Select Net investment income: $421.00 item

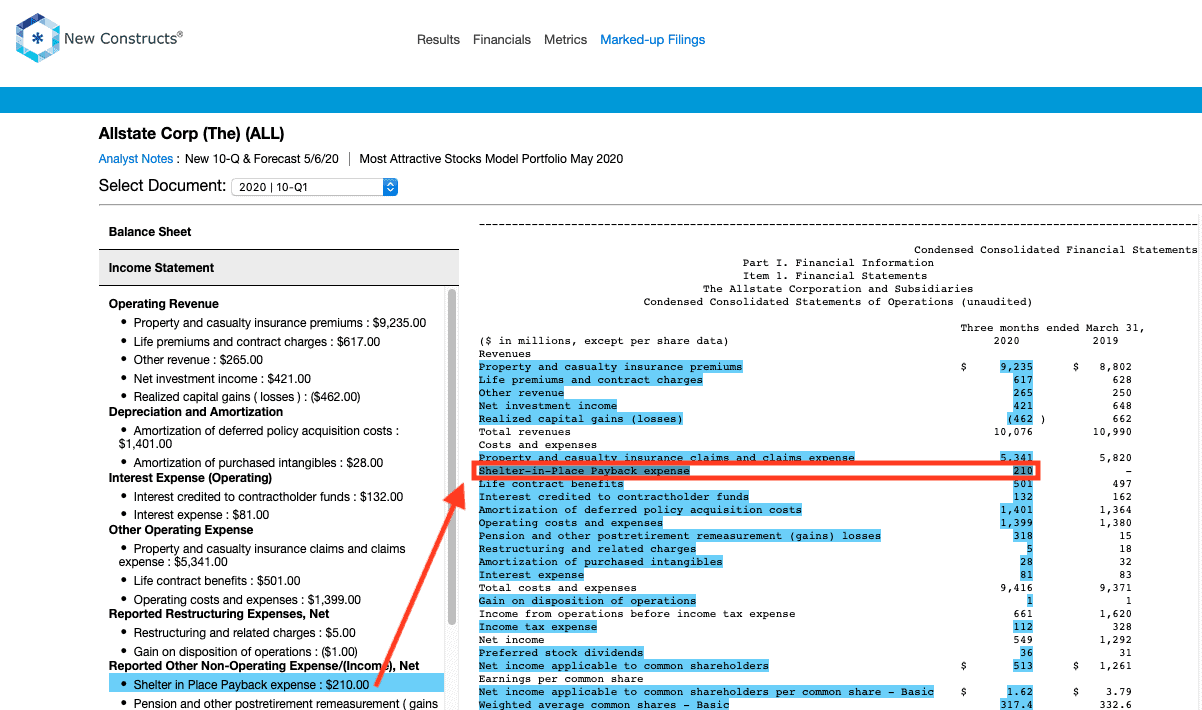point(222,379)
